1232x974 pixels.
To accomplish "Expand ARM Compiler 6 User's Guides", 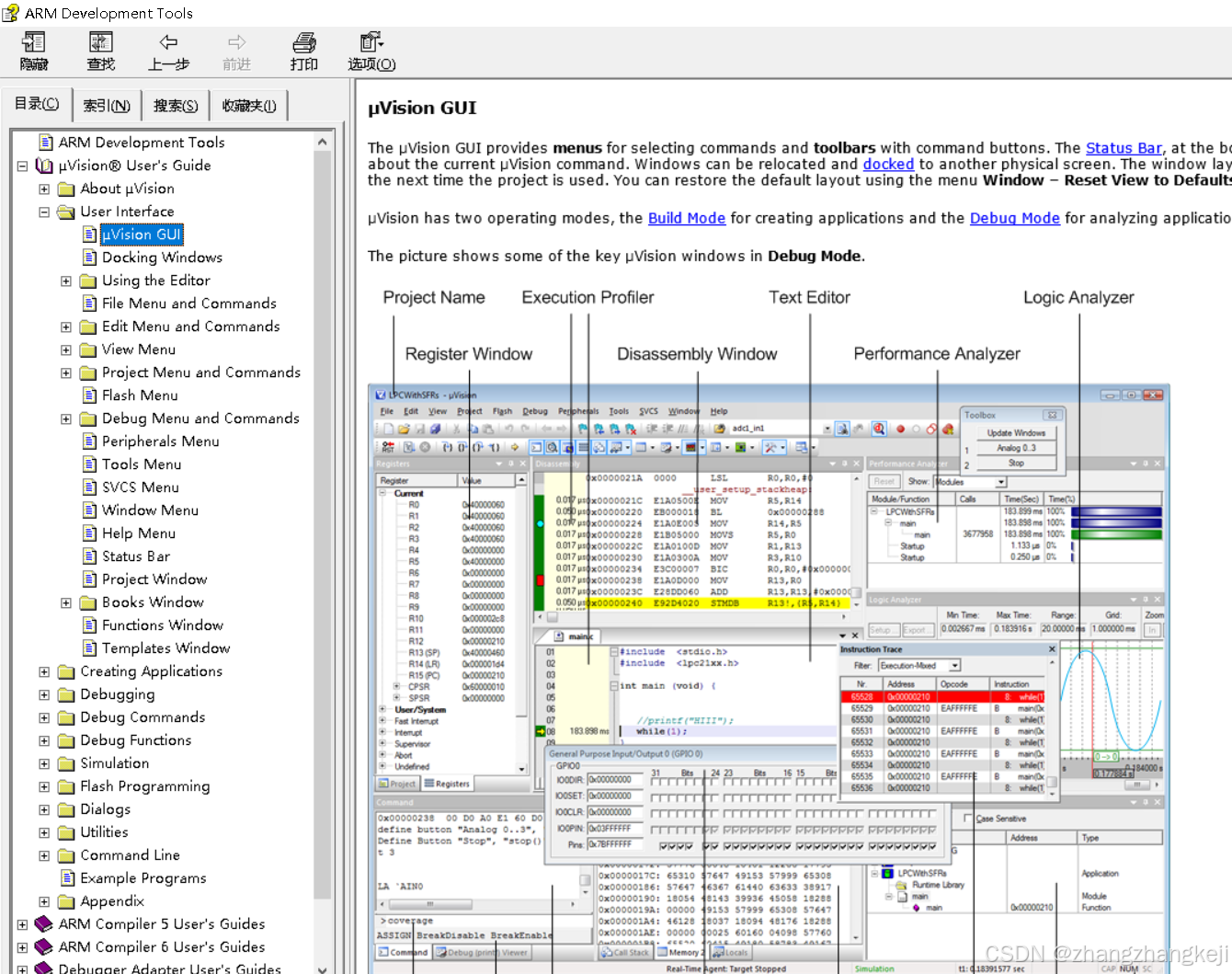I will click(x=22, y=947).
